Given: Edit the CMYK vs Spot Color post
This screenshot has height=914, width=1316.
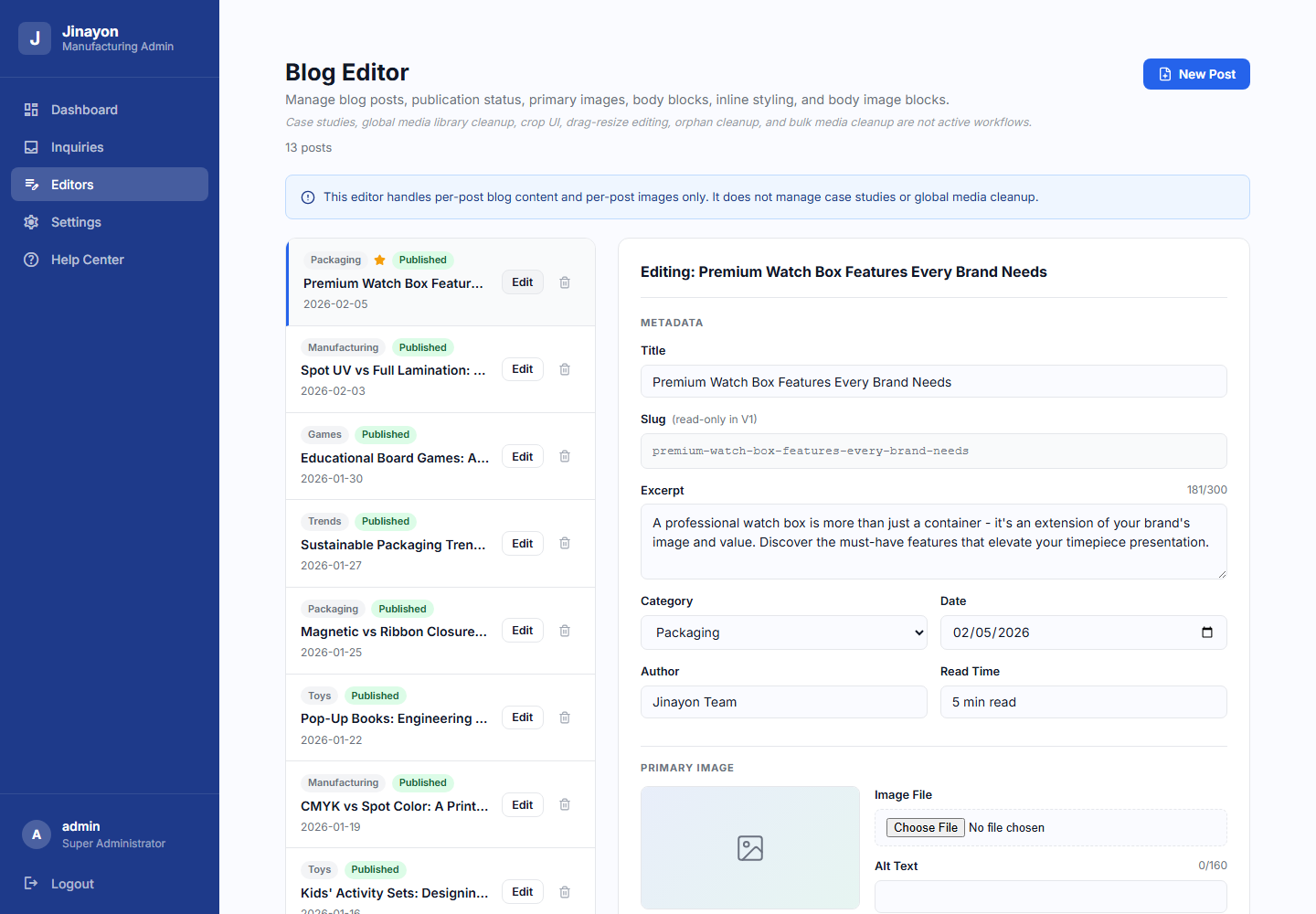Looking at the screenshot, I should (523, 805).
